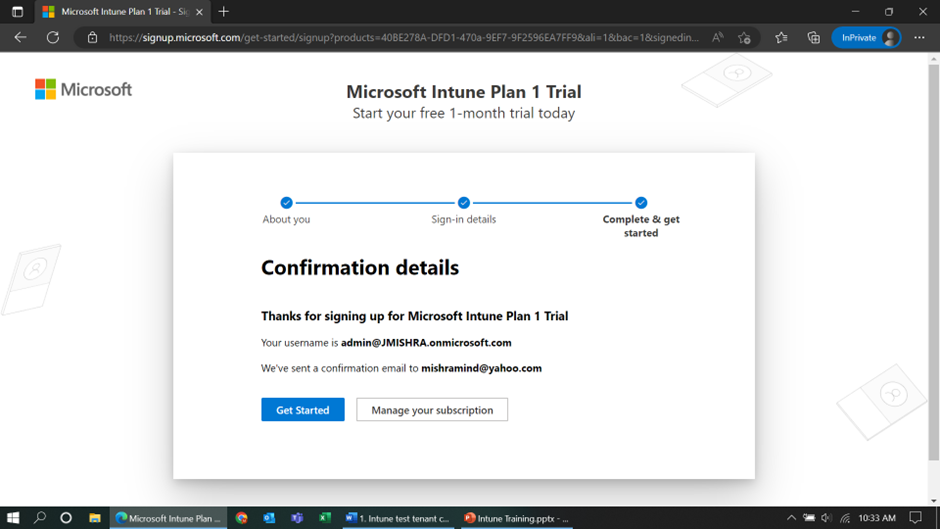The image size is (940, 529).
Task: Click the Sign-in details step checkmark
Action: 463,203
